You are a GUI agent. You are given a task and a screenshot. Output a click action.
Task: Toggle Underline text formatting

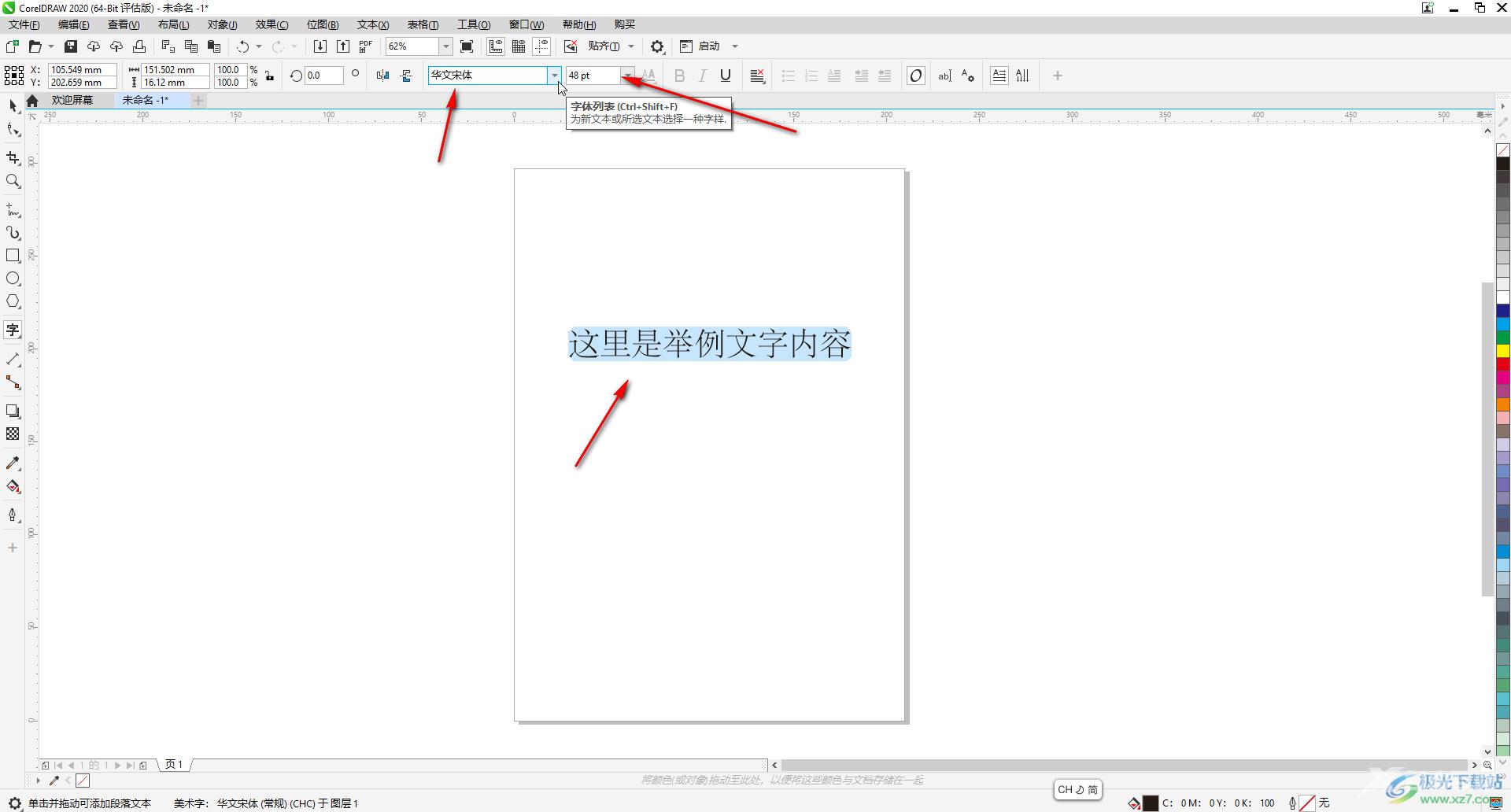coord(726,76)
